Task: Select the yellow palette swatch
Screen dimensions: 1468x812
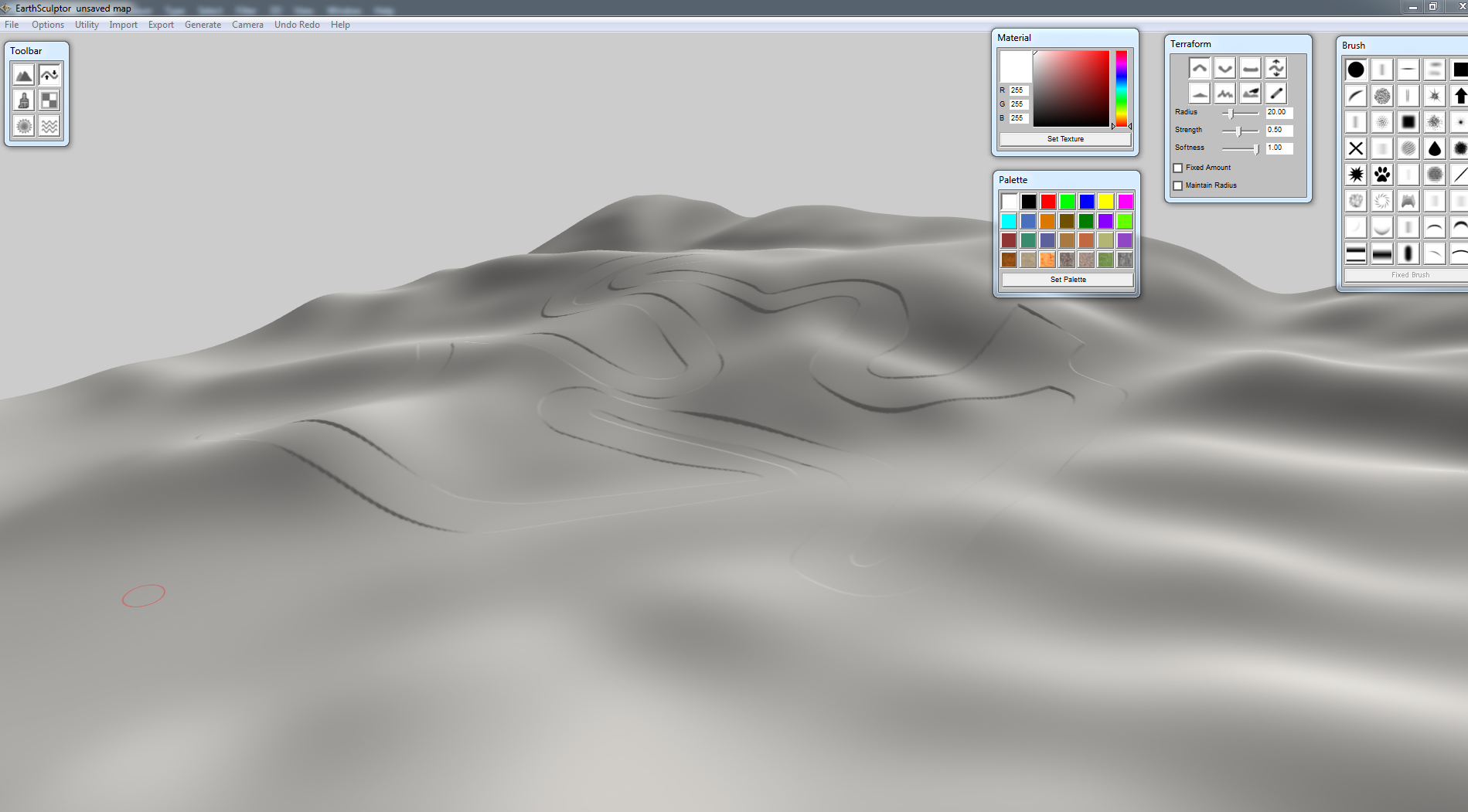Action: click(x=1105, y=202)
